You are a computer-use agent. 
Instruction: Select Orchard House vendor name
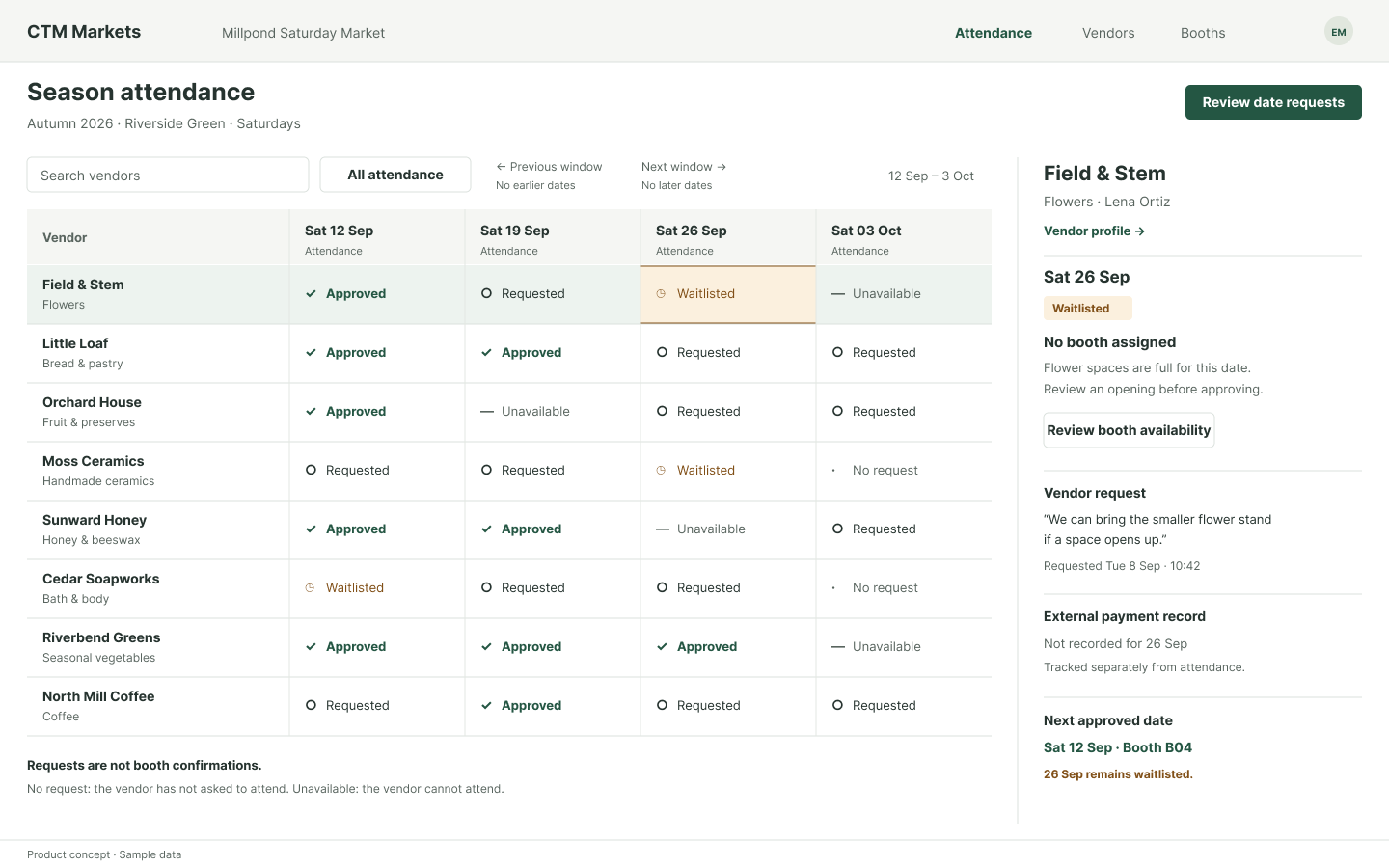click(x=92, y=402)
